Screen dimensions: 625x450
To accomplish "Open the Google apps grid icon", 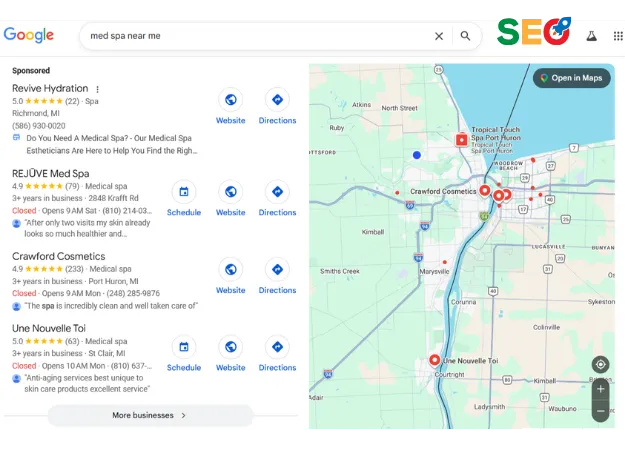I will 618,36.
